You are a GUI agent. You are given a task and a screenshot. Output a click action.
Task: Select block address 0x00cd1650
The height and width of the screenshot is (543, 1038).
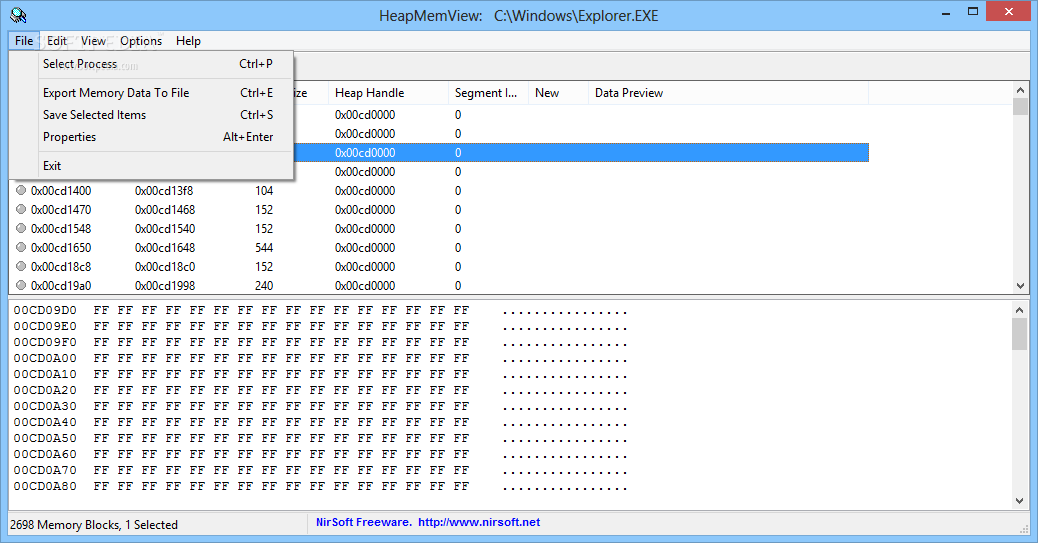click(61, 248)
